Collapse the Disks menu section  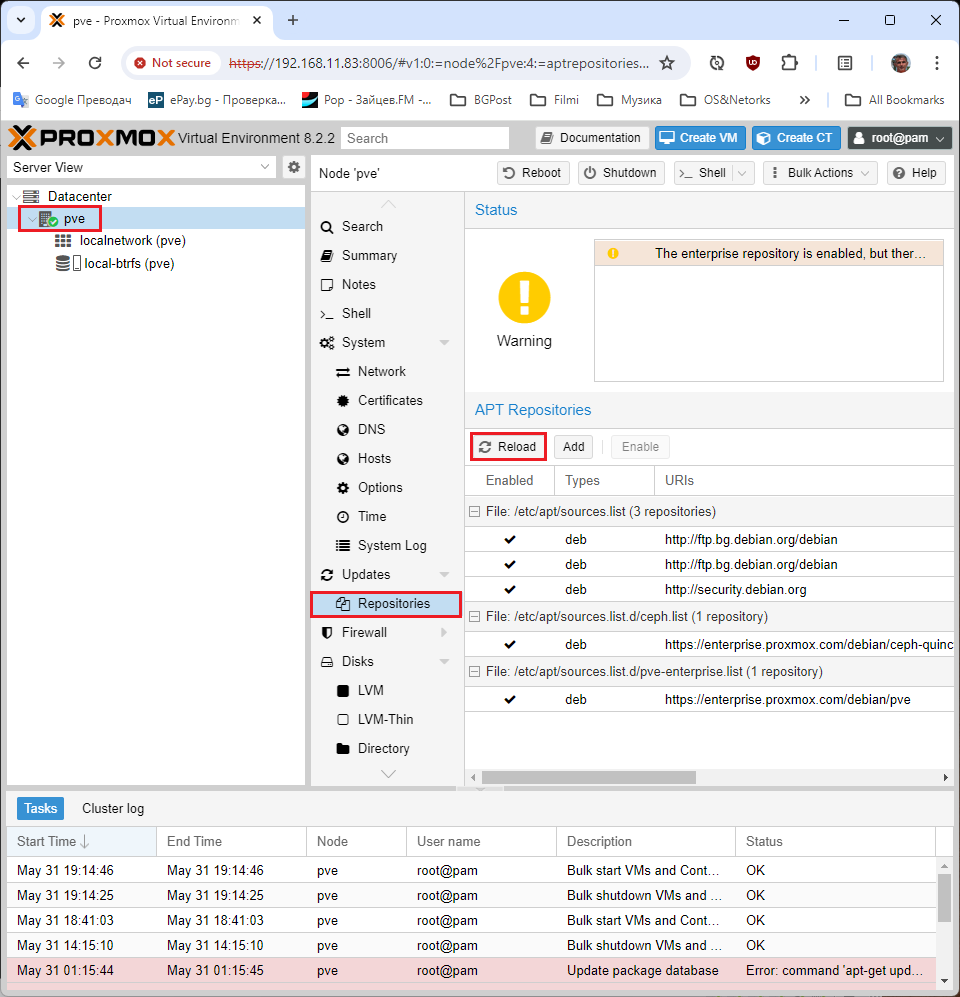(x=444, y=662)
